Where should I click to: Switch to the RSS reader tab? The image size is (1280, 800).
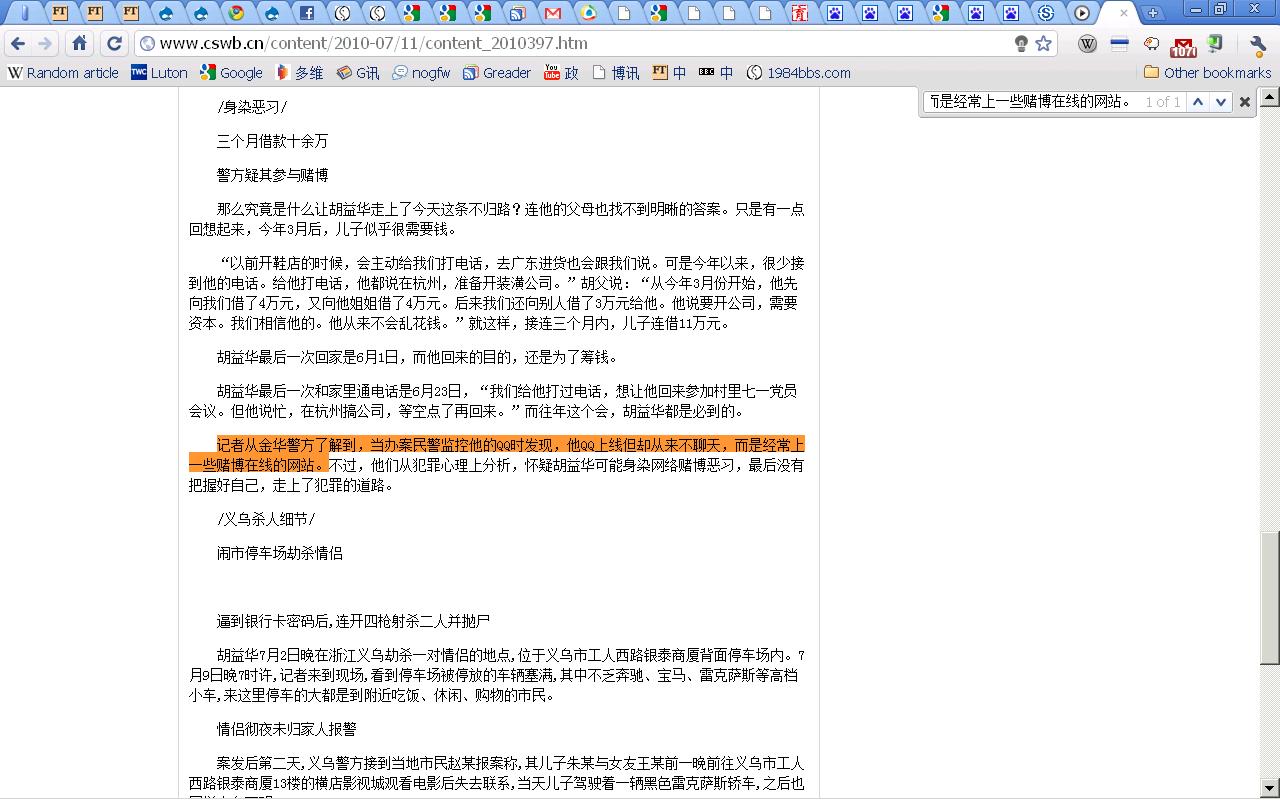pos(517,13)
